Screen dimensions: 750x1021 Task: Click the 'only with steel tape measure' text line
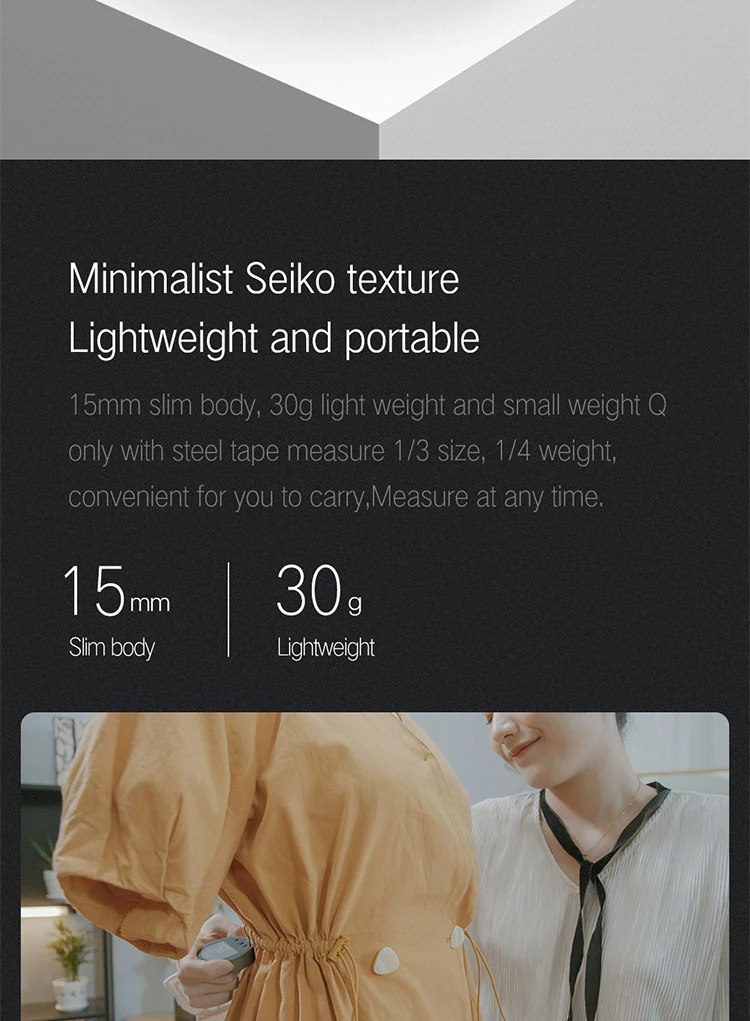(x=342, y=451)
